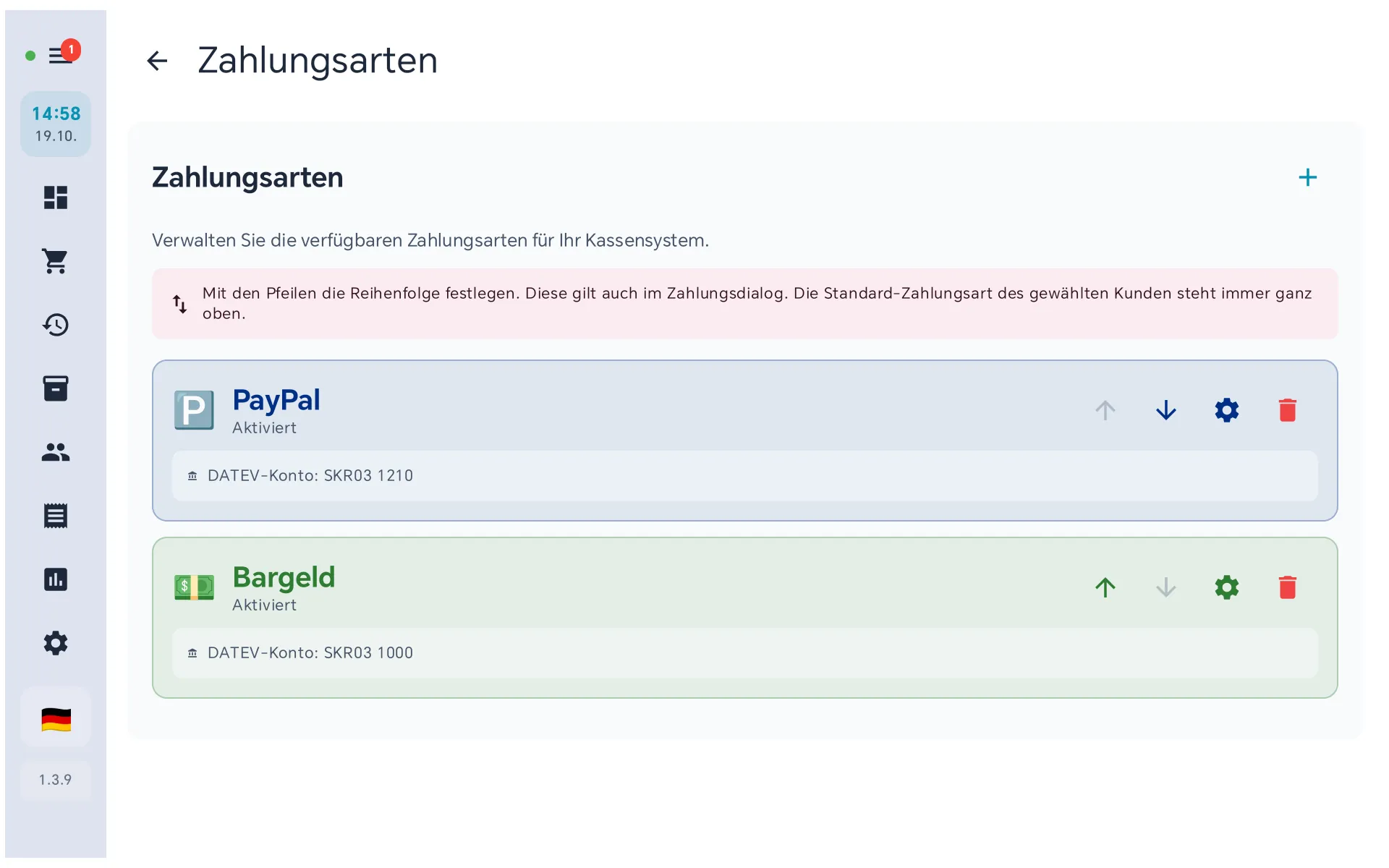1389x868 pixels.
Task: Click the Aktiviert status under PayPal
Action: tap(264, 427)
